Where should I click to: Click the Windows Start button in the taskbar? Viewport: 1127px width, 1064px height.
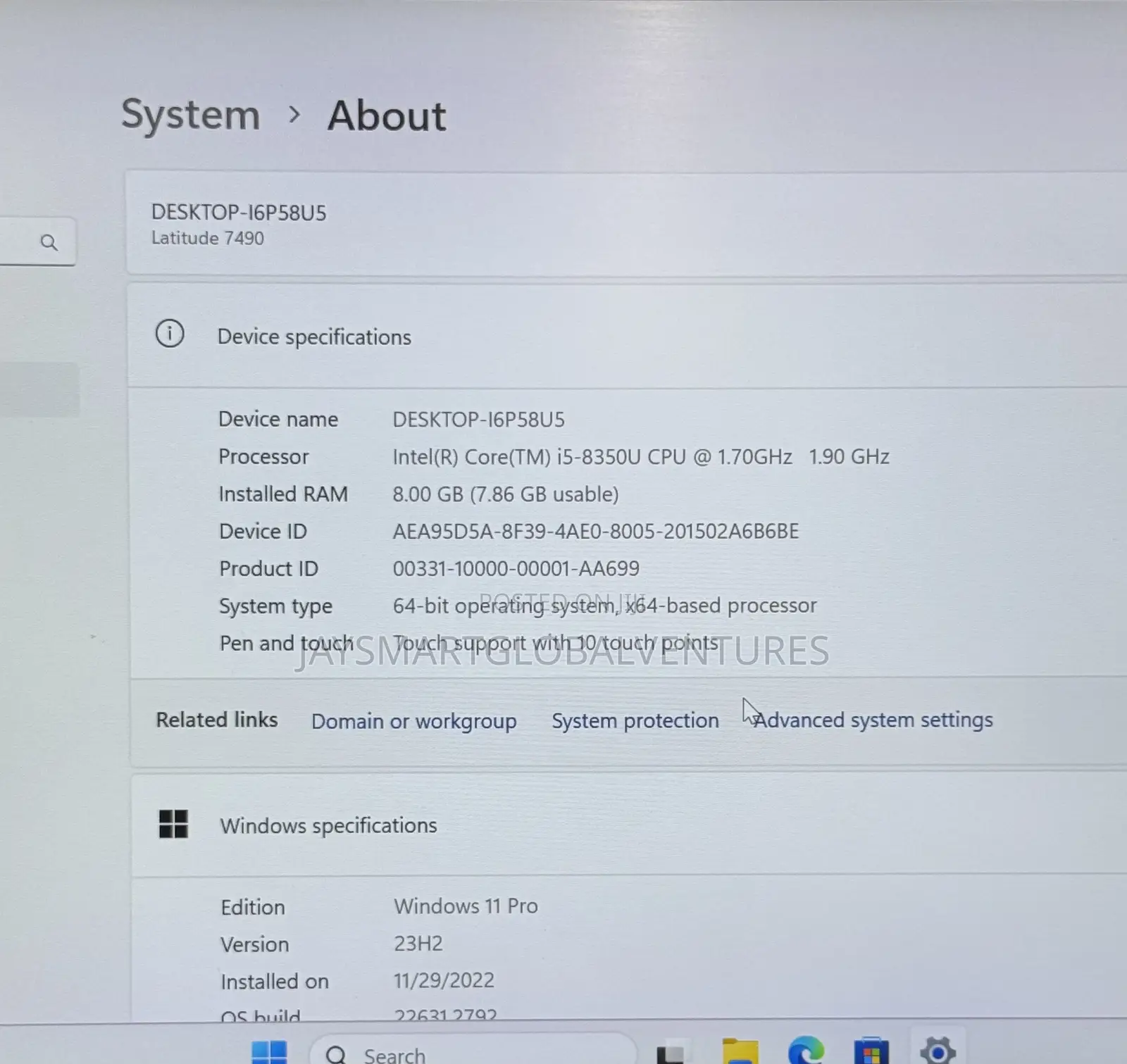coord(269,1053)
